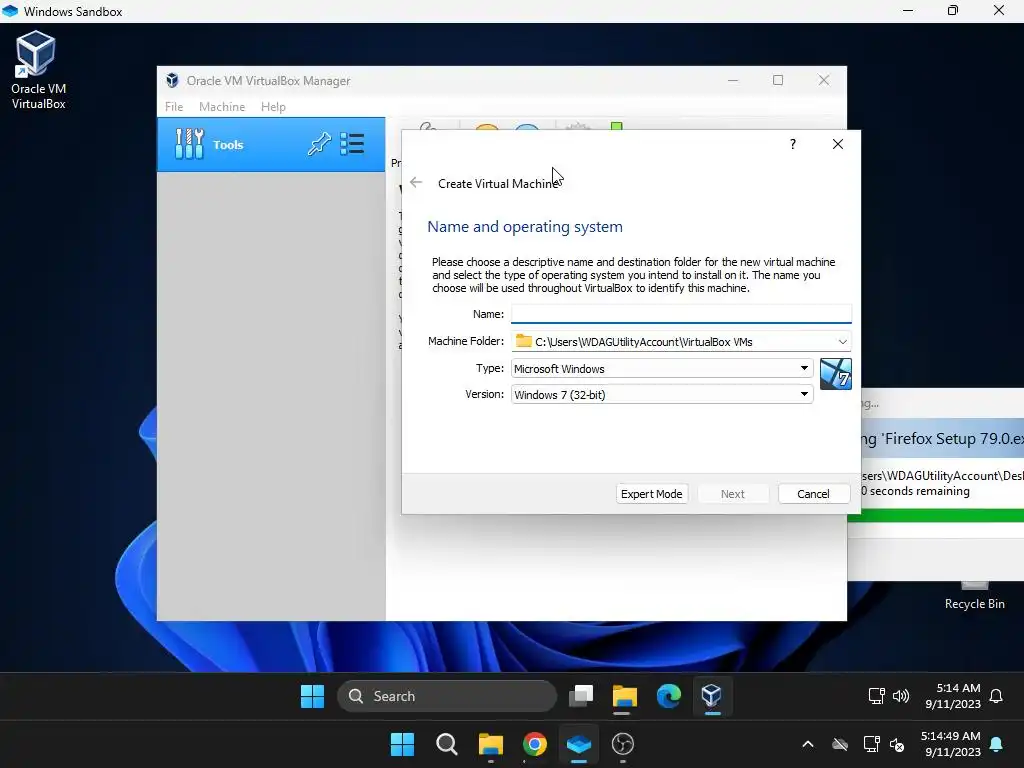Open the Sandbox volume control icon

point(901,696)
